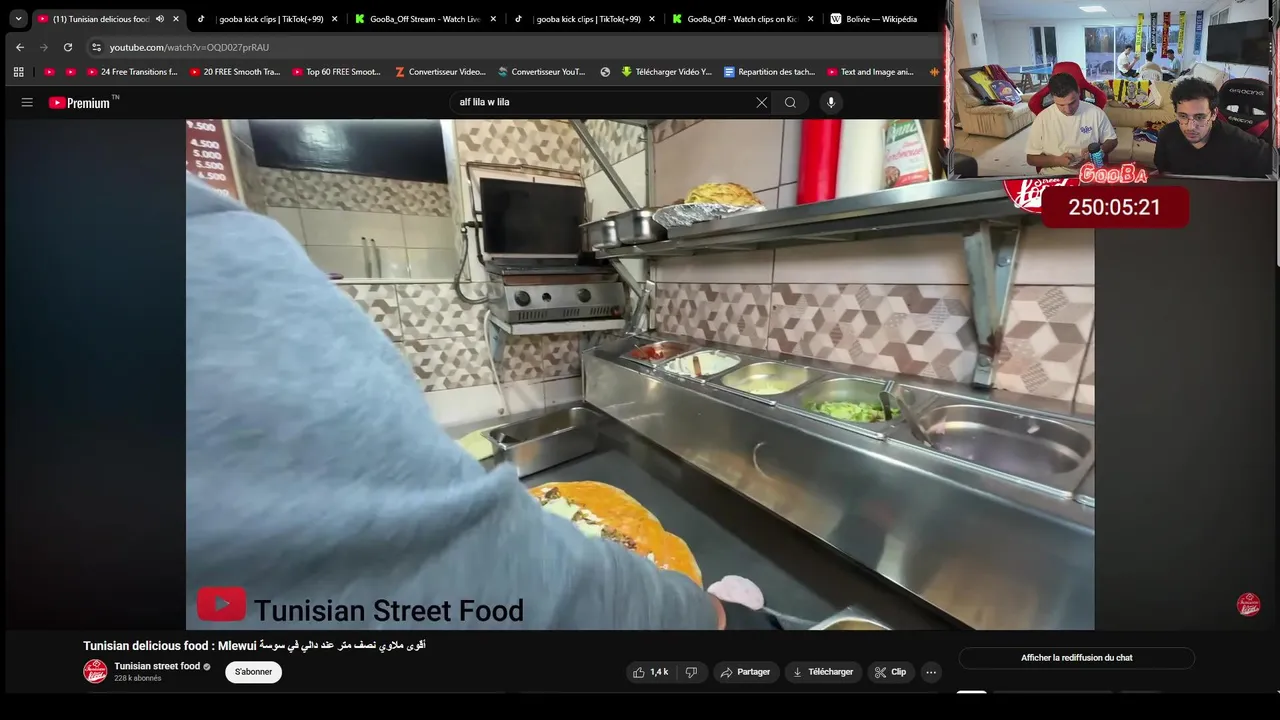
Task: Open the 24 Free Transitions bookmark
Action: pyautogui.click(x=132, y=72)
